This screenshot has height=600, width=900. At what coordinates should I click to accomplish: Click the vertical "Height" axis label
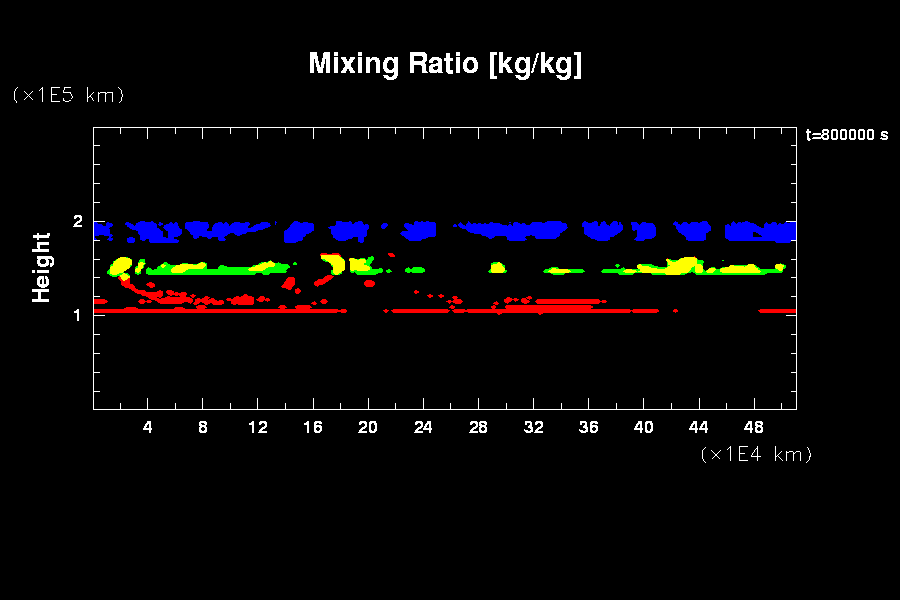pos(41,267)
